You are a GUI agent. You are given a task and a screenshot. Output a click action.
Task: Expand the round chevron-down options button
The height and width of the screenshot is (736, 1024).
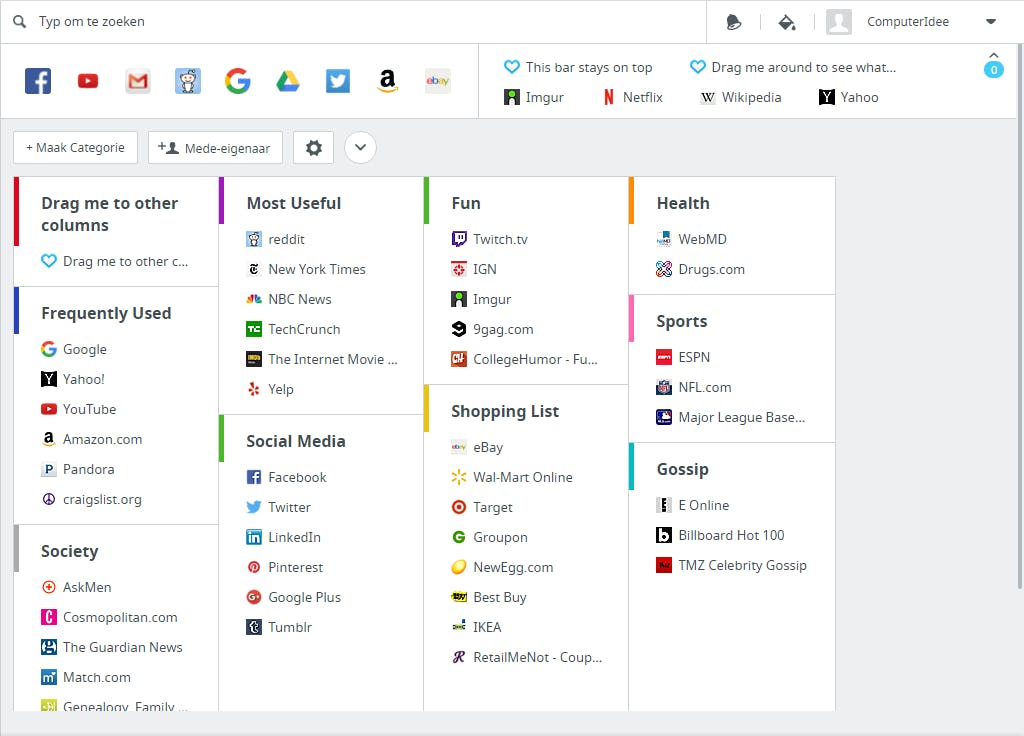click(x=360, y=148)
